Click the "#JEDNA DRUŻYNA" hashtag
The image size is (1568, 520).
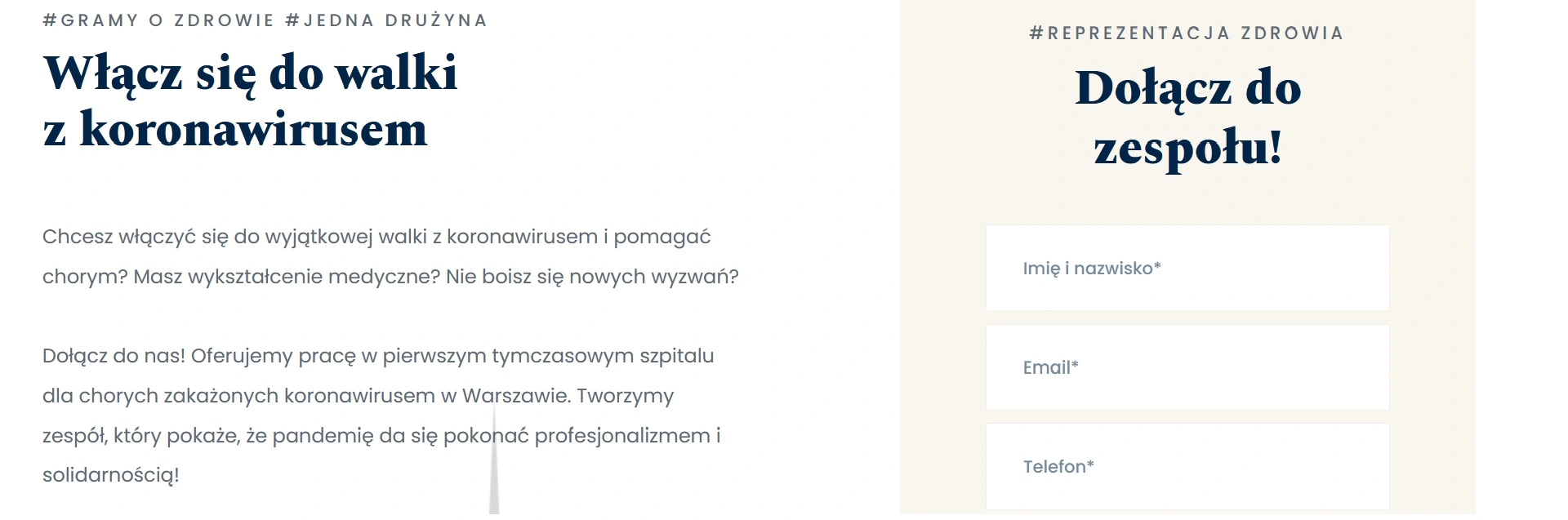tap(386, 20)
